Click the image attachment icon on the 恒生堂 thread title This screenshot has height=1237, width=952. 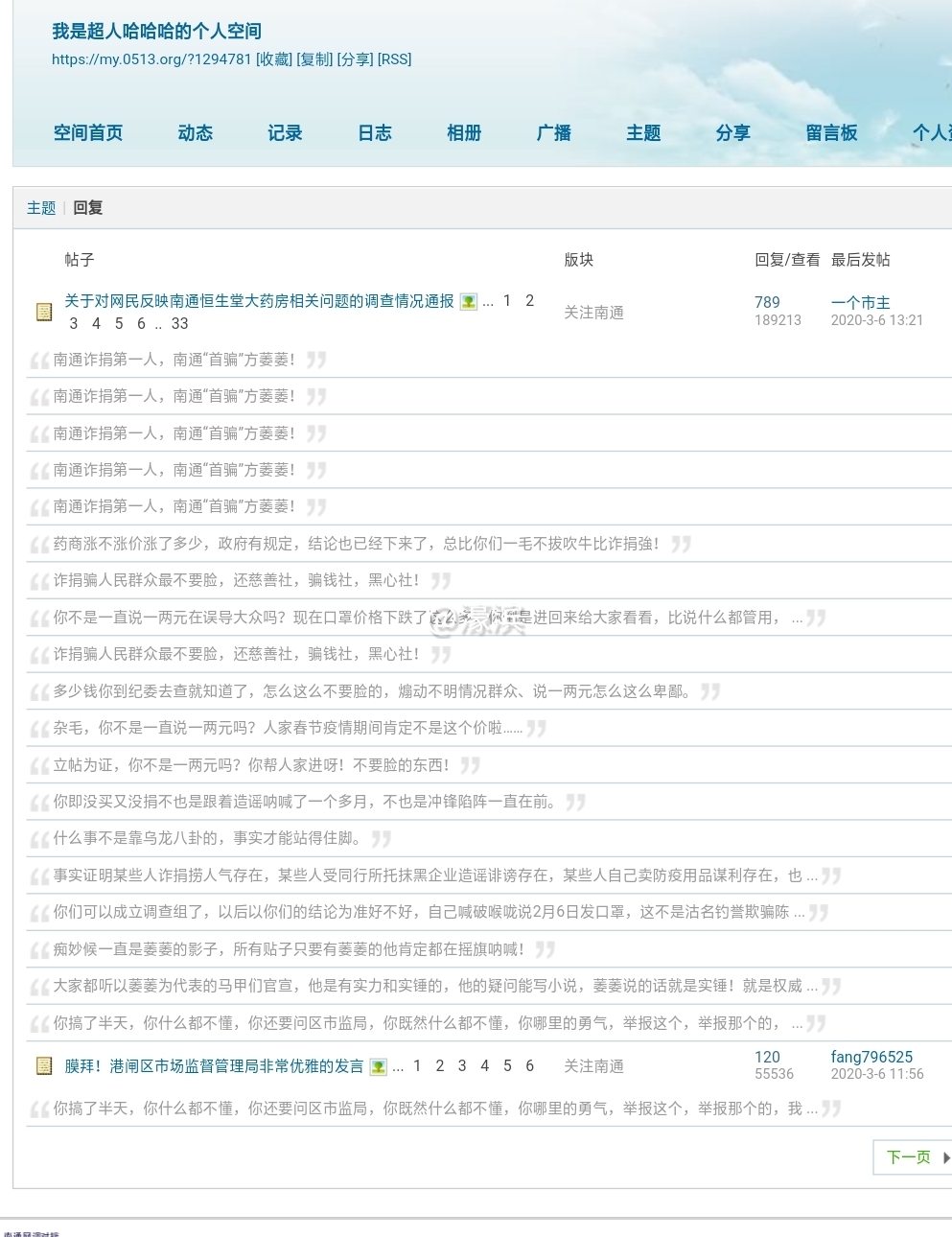pyautogui.click(x=468, y=301)
